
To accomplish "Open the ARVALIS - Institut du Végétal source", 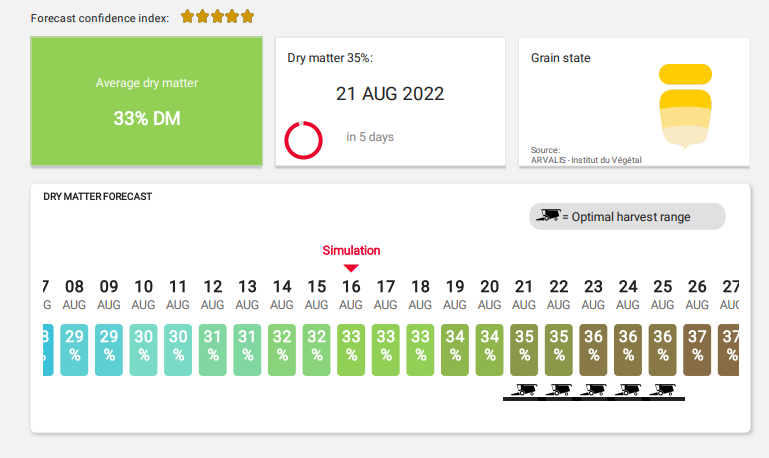I will tap(586, 160).
